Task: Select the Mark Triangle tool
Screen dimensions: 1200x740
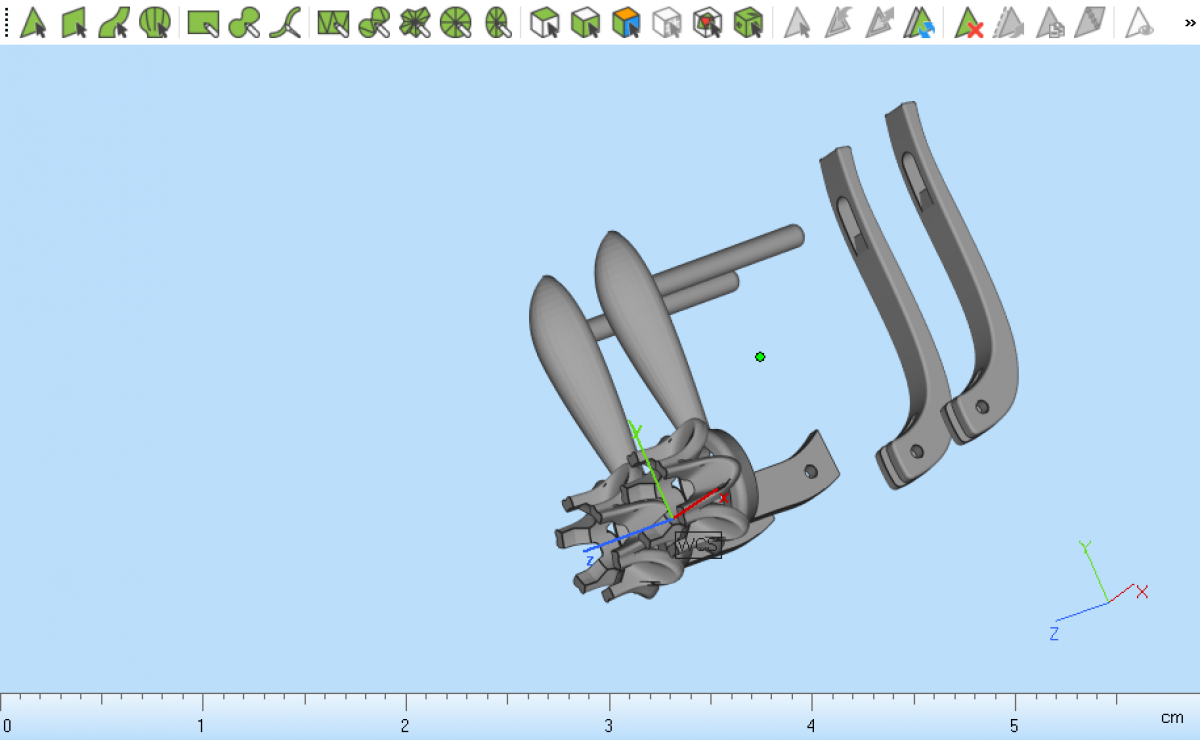Action: coord(34,22)
